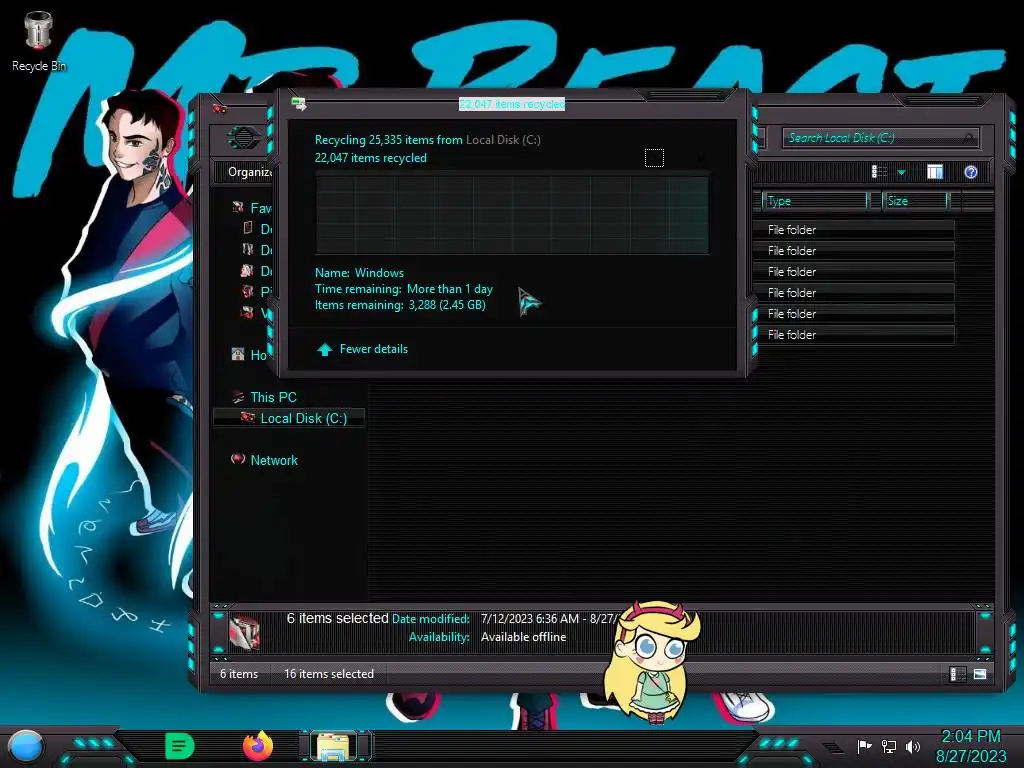Click the recycling dialog's title bar icon
This screenshot has width=1024, height=768.
[x=299, y=103]
